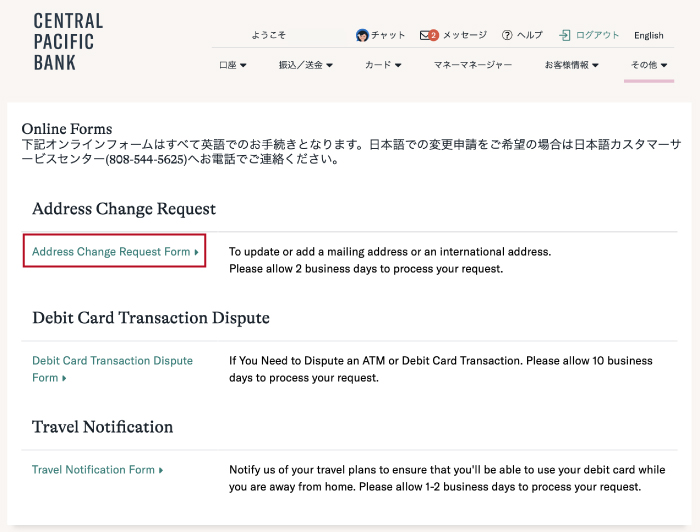Expand the カード dropdown menu
Image resolution: width=700 pixels, height=532 pixels.
pos(383,65)
